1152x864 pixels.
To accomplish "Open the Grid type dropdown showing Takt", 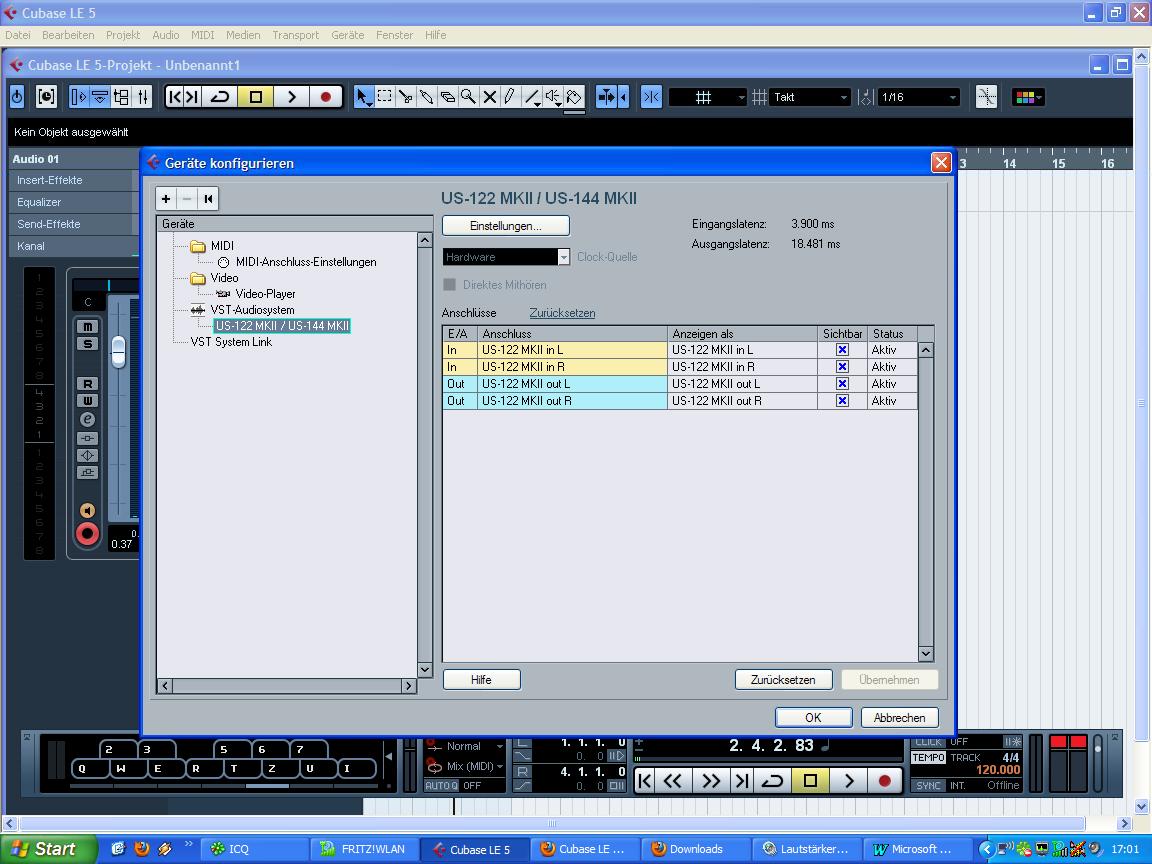I will pyautogui.click(x=810, y=97).
